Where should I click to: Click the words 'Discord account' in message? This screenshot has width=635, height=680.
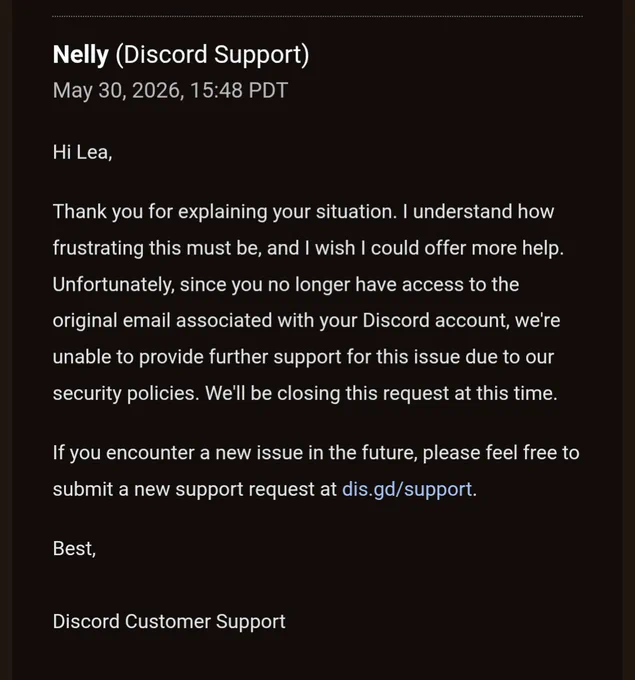pos(435,320)
